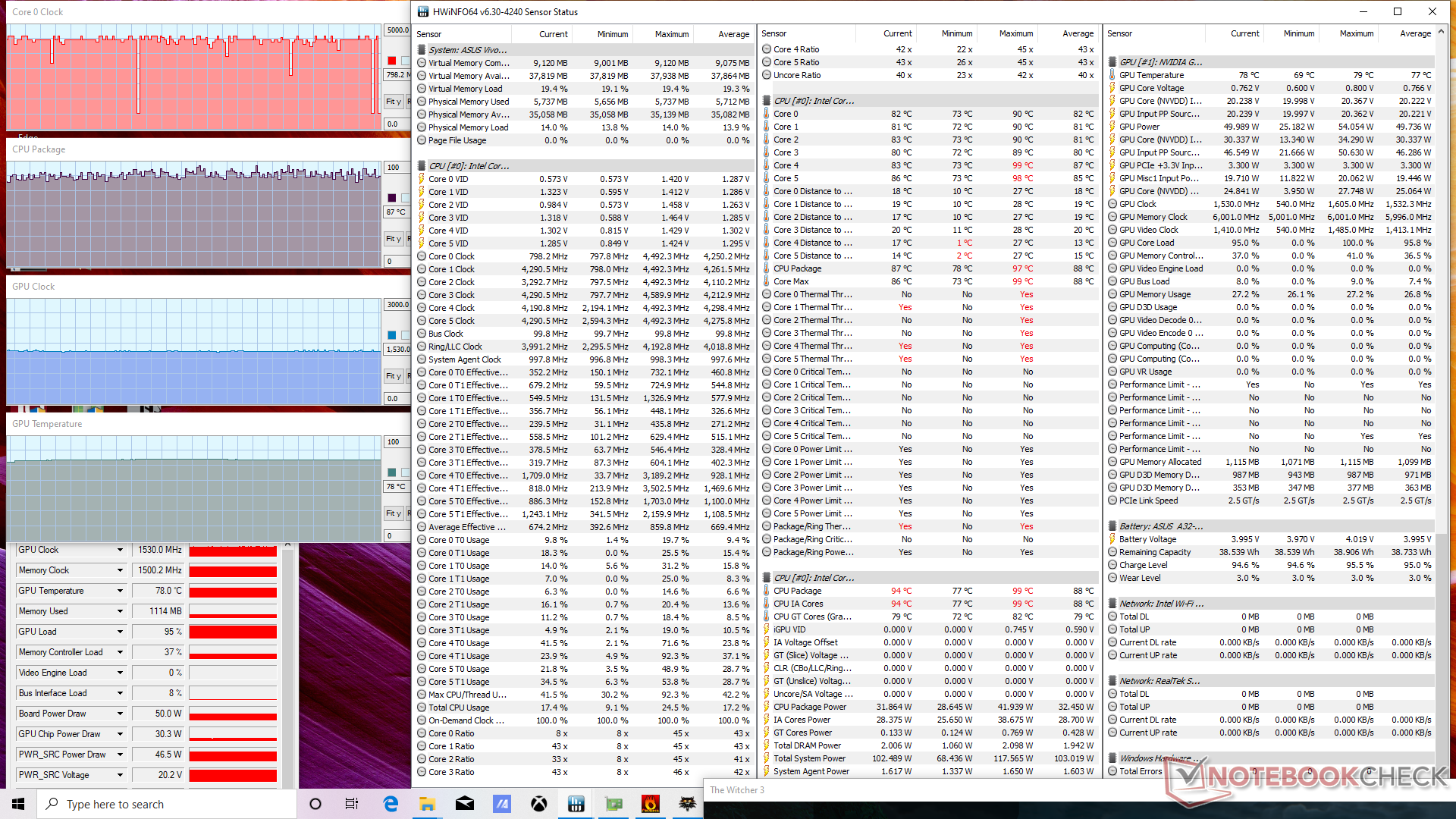The height and width of the screenshot is (819, 1456).
Task: Click the GPU Temperature thermometer icon in HWiNFO
Action: pyautogui.click(x=1112, y=75)
